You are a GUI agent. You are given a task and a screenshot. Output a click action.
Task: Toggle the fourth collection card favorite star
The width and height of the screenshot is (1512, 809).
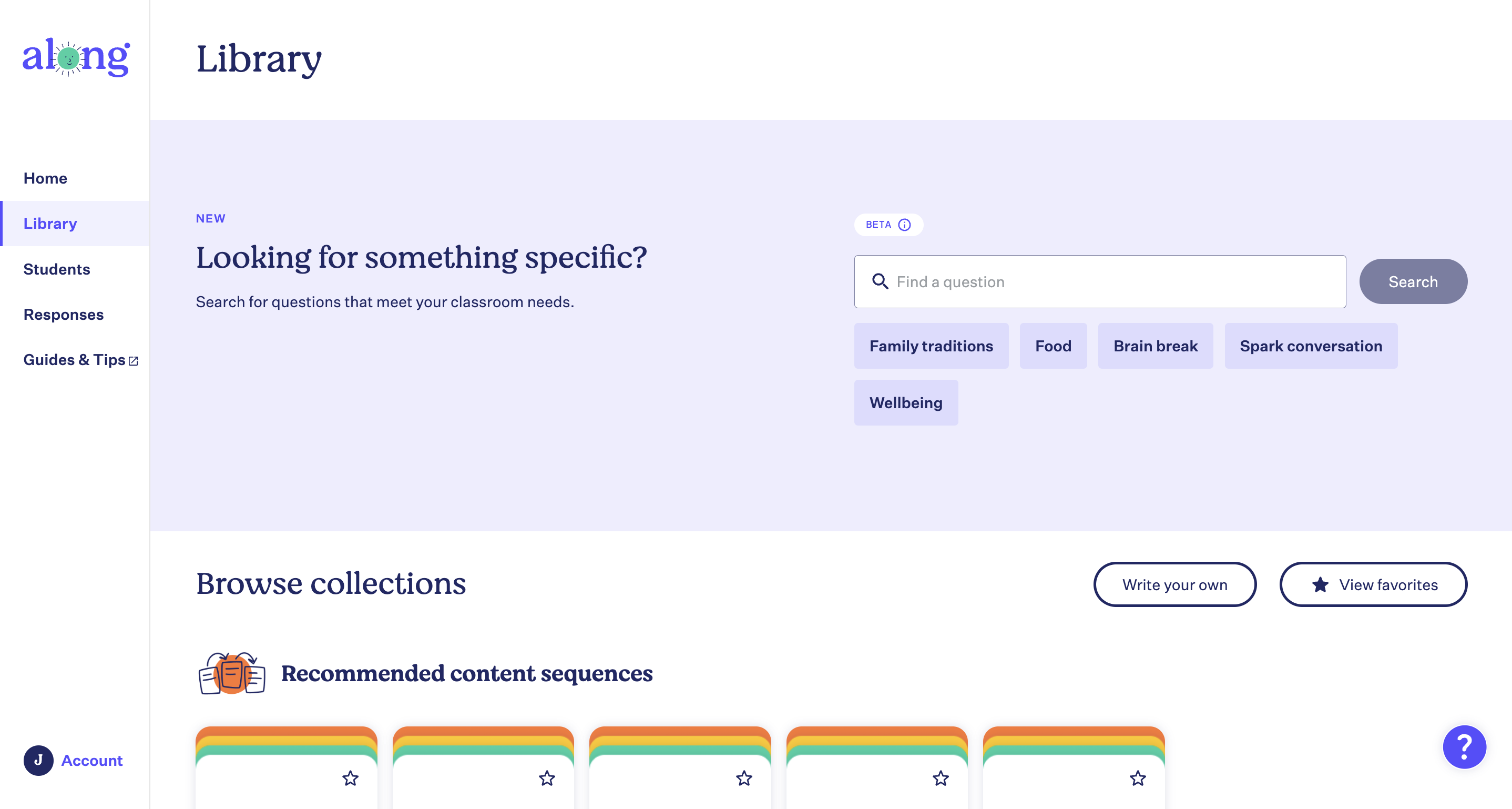941,778
